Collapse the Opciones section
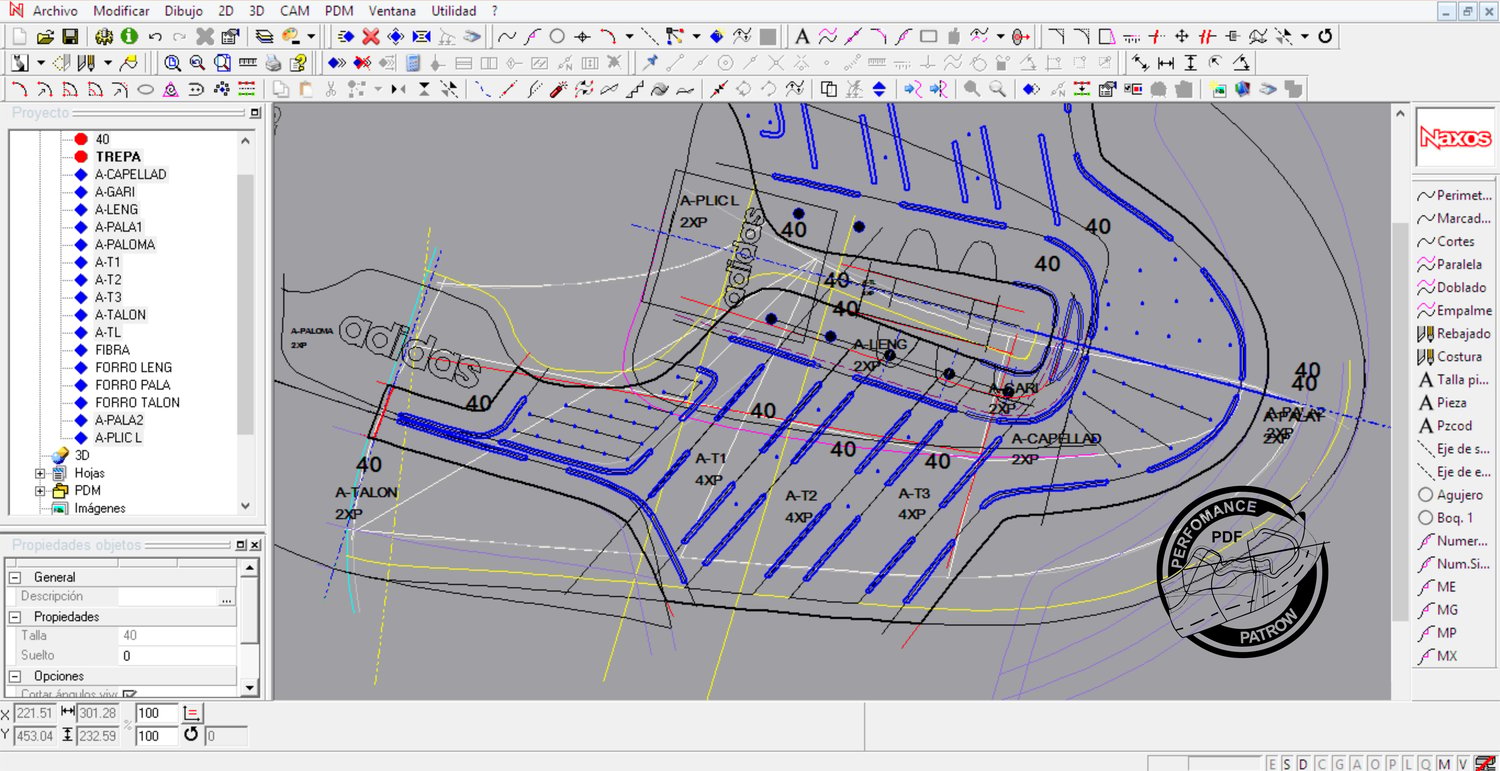 click(15, 676)
